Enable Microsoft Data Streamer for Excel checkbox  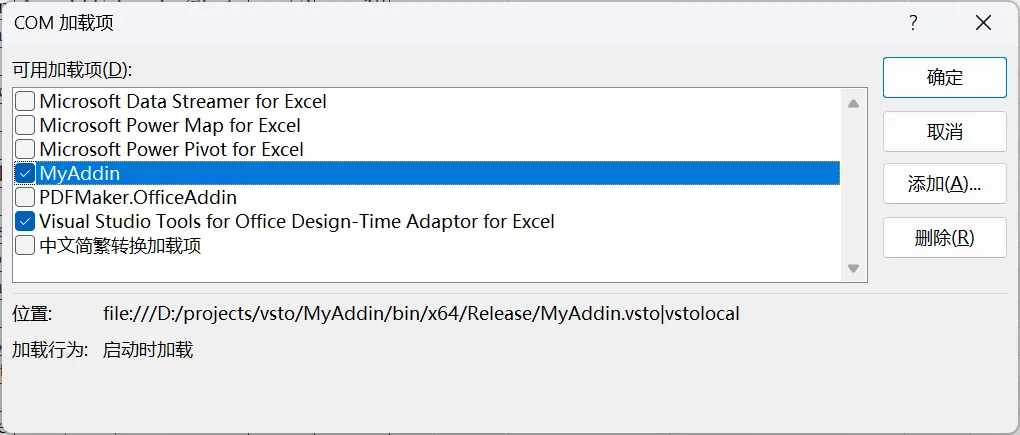(x=26, y=101)
